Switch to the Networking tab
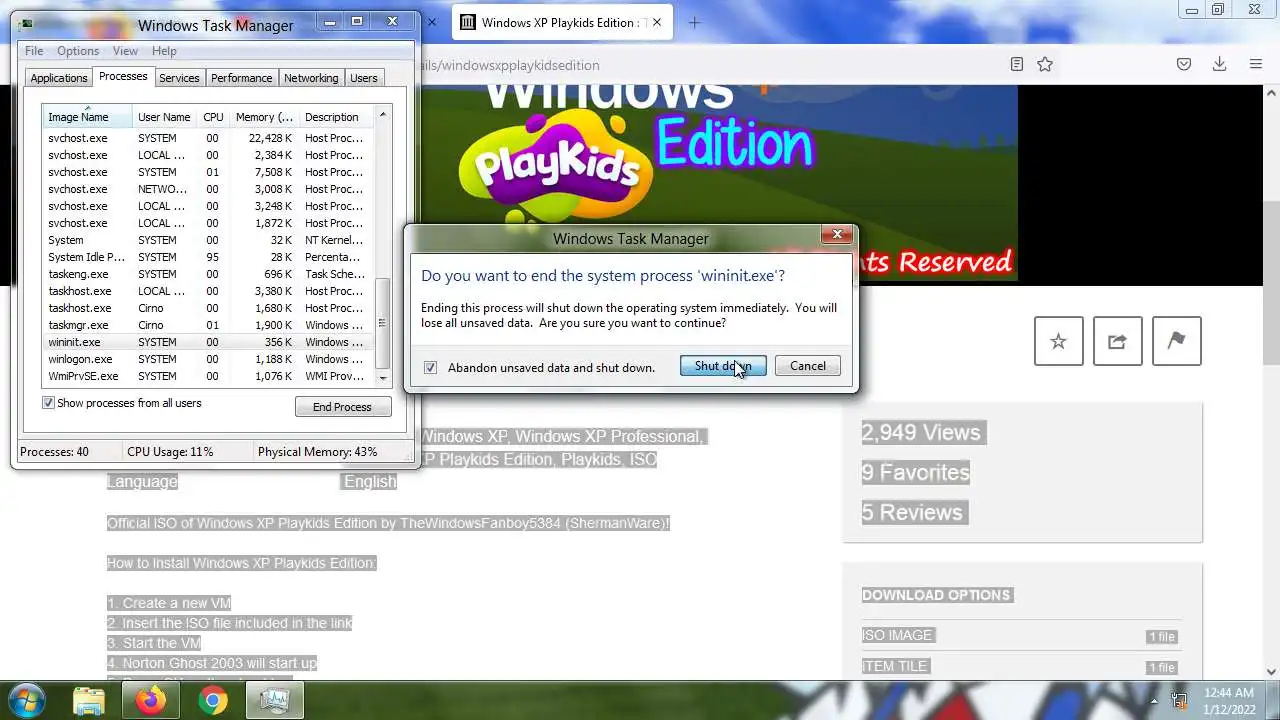Viewport: 1280px width, 720px height. (x=311, y=78)
